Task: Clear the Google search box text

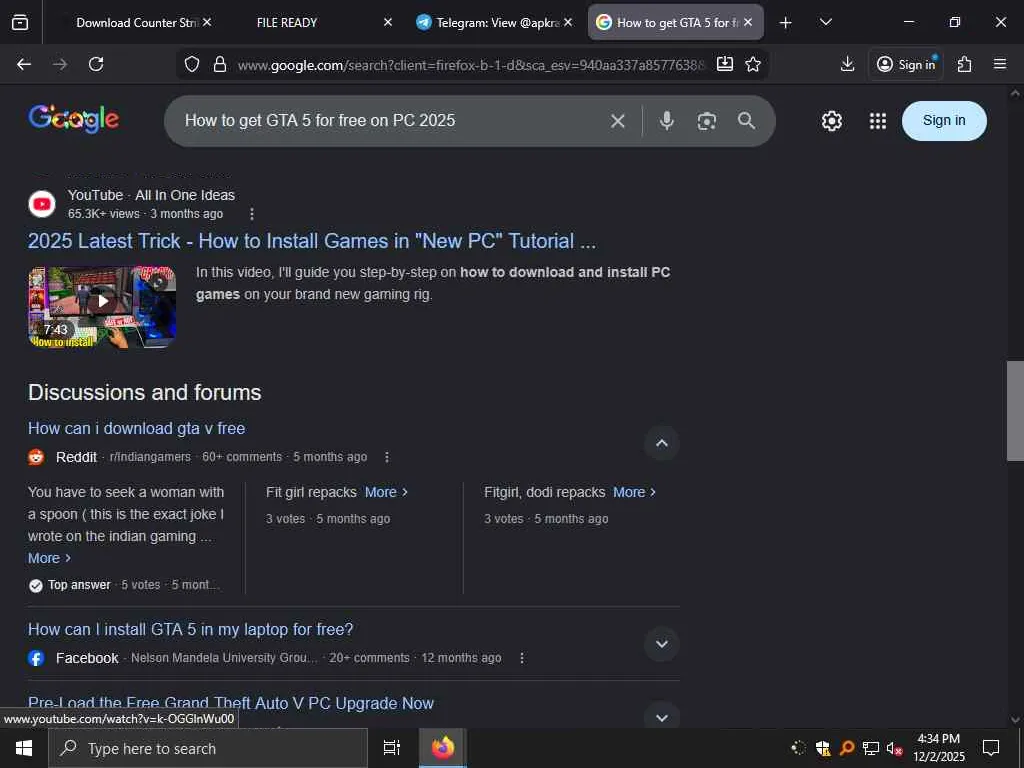Action: 618,121
